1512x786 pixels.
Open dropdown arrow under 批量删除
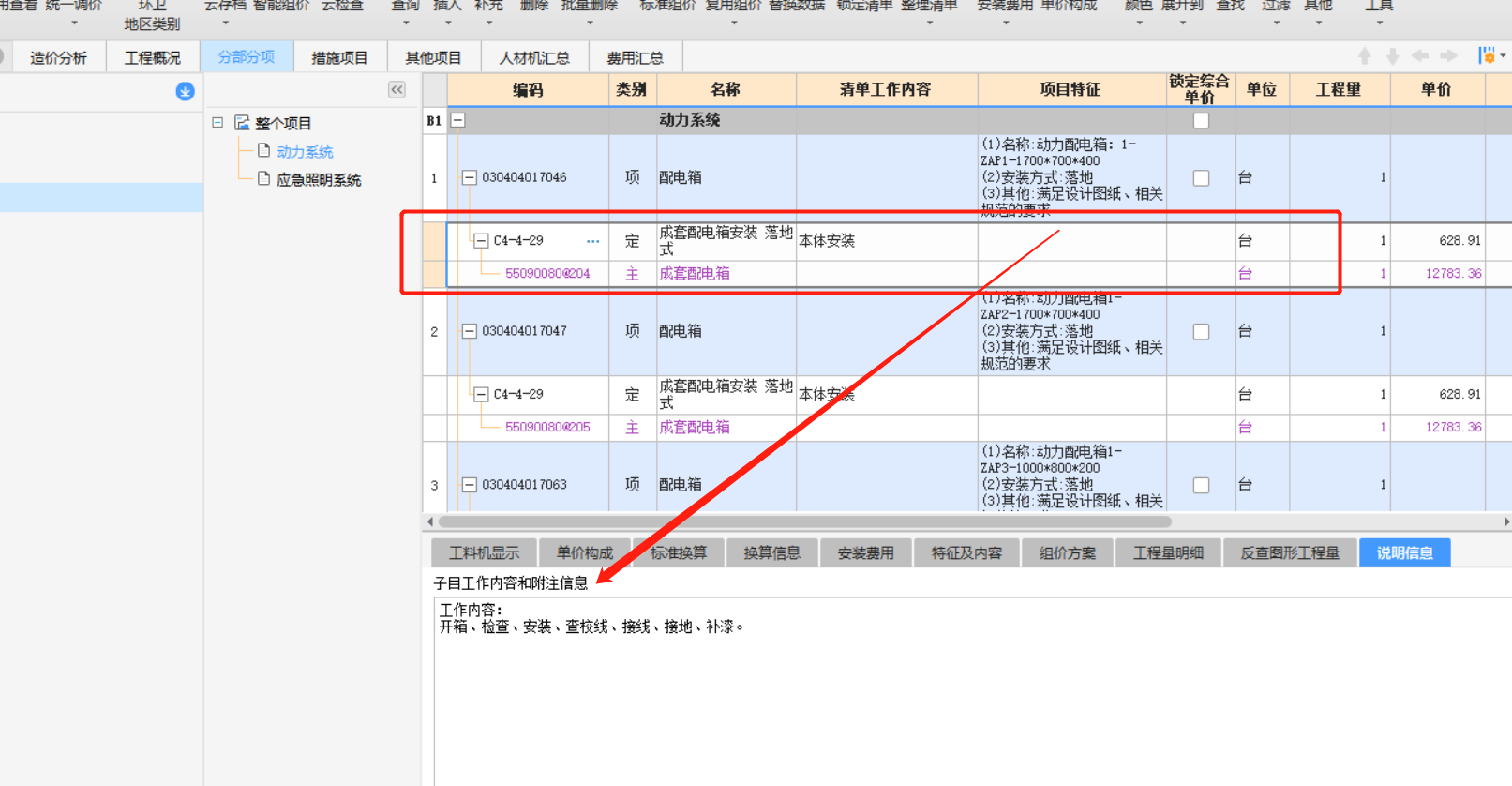(590, 23)
